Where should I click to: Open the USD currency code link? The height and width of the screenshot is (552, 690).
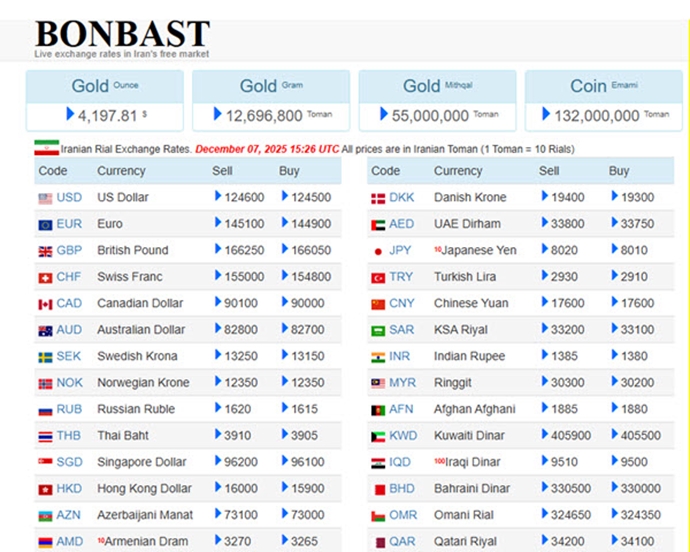coord(70,198)
